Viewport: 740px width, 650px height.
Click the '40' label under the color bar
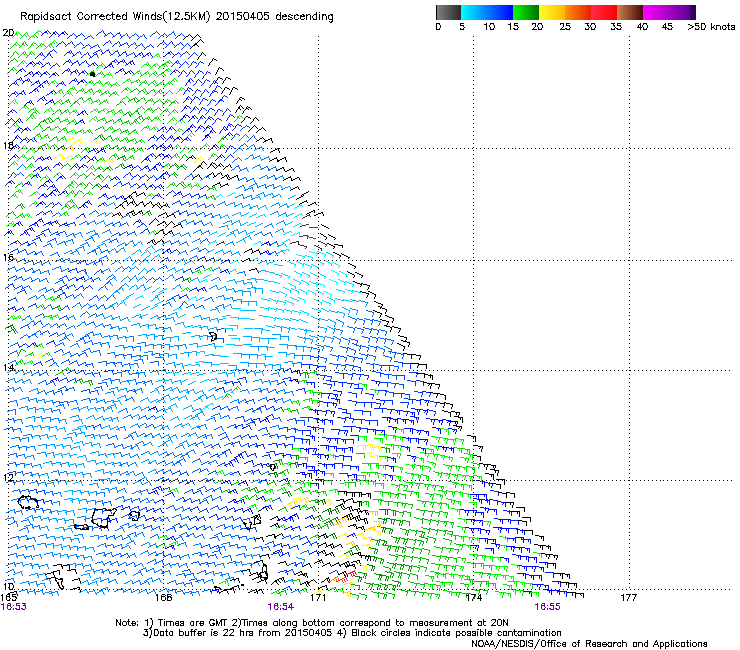coord(642,27)
